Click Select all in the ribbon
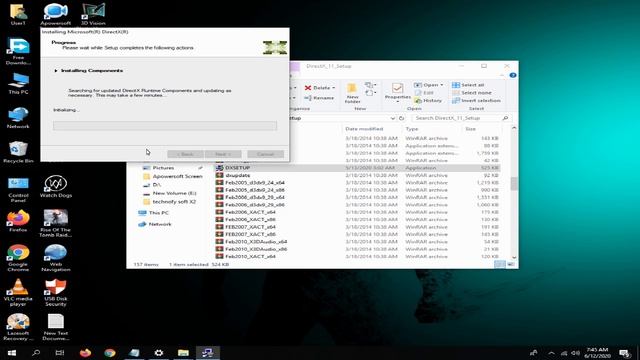Viewport: 640px width, 360px height. tap(468, 85)
